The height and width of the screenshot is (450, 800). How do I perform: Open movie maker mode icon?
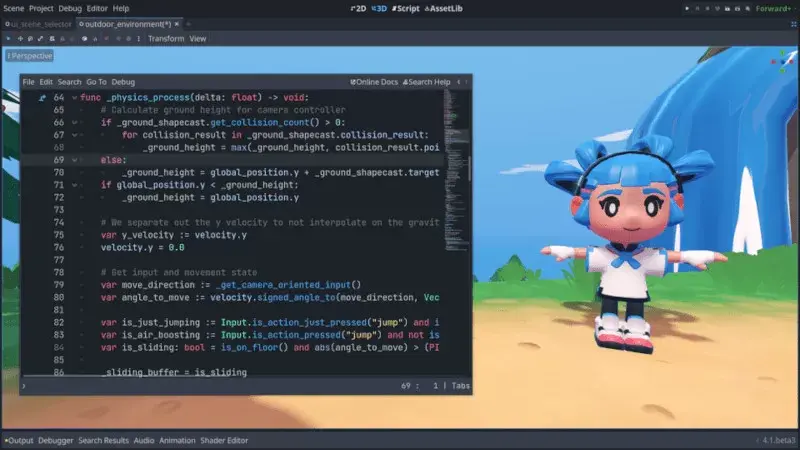tap(748, 9)
